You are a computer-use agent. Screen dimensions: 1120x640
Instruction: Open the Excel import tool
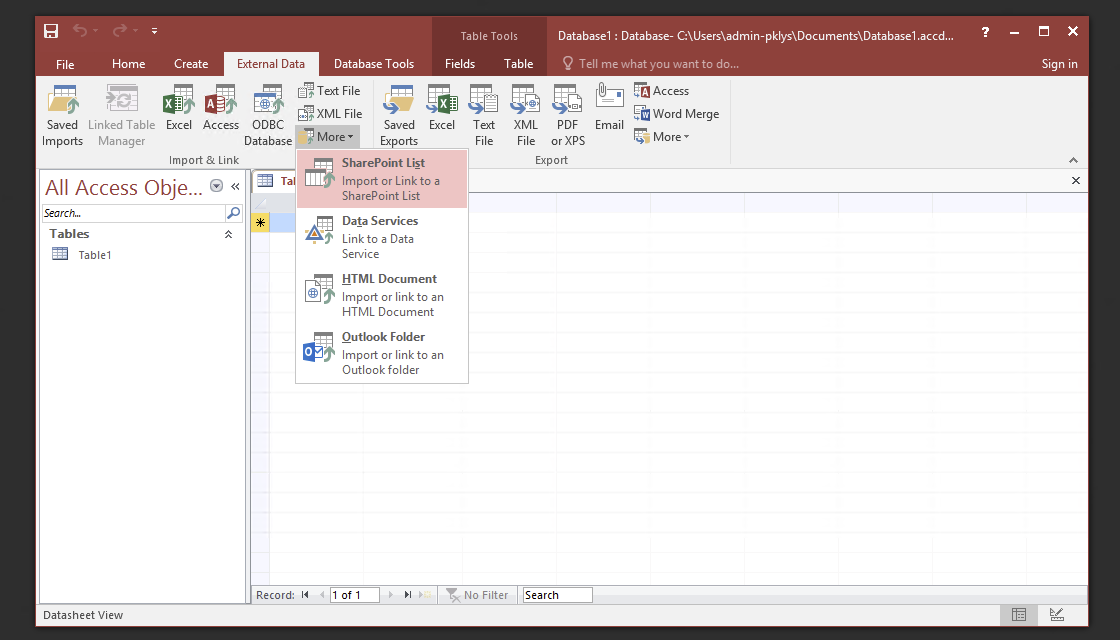point(178,112)
